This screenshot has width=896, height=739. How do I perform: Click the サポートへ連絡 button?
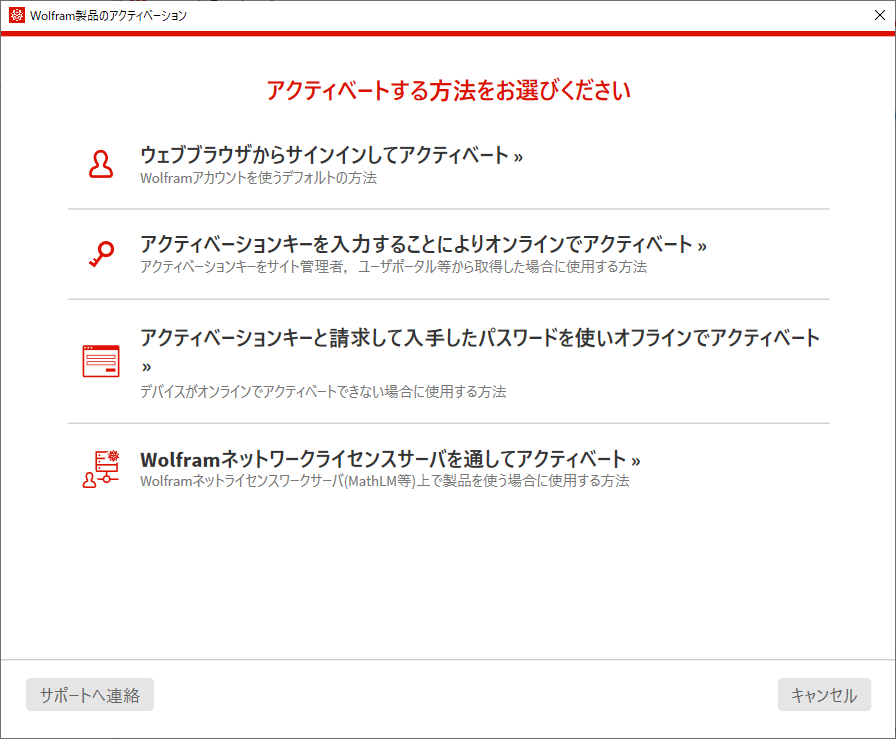tap(90, 695)
